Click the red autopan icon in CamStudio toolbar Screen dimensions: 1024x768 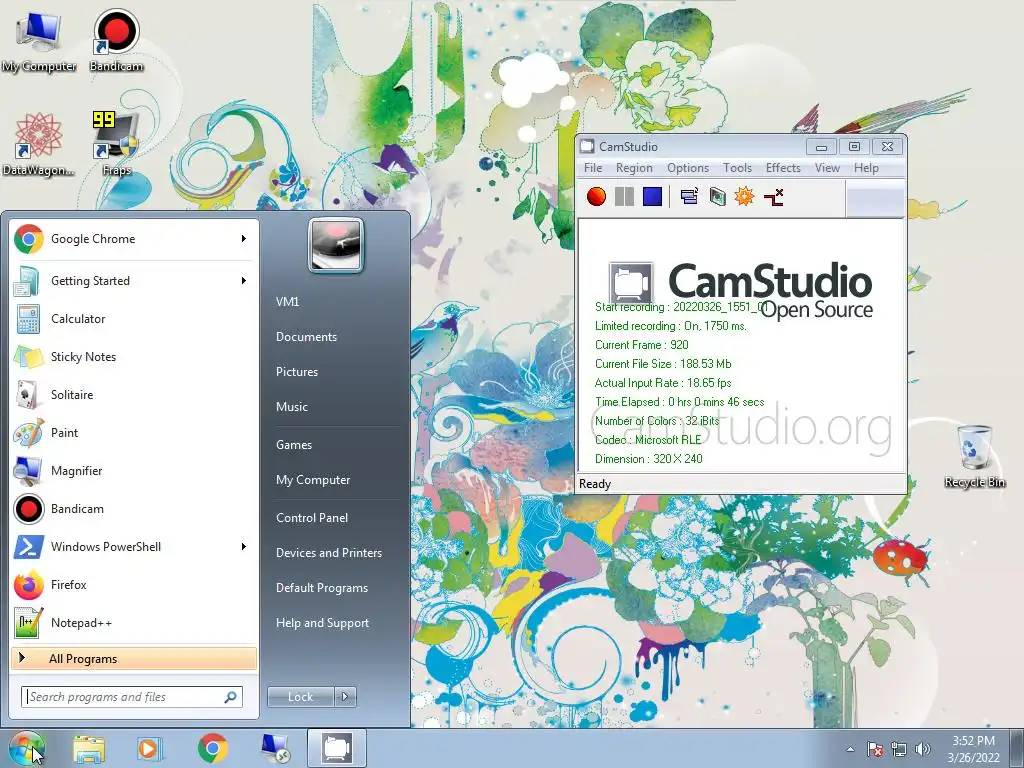pos(773,197)
